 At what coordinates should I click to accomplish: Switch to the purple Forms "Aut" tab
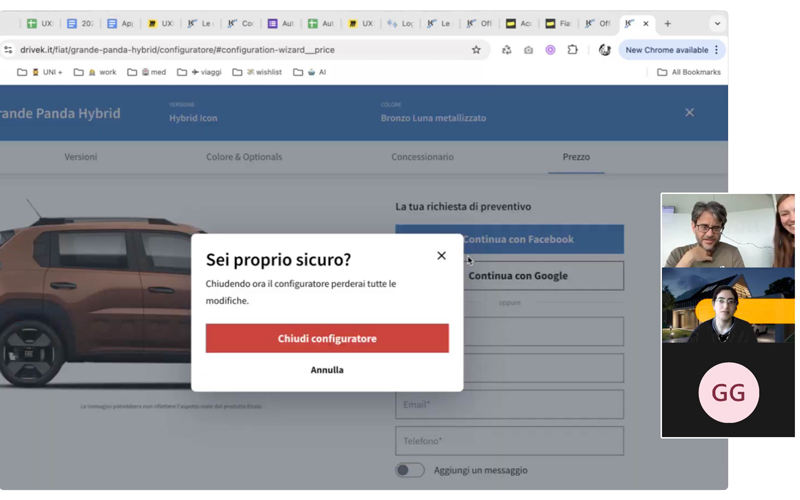280,23
